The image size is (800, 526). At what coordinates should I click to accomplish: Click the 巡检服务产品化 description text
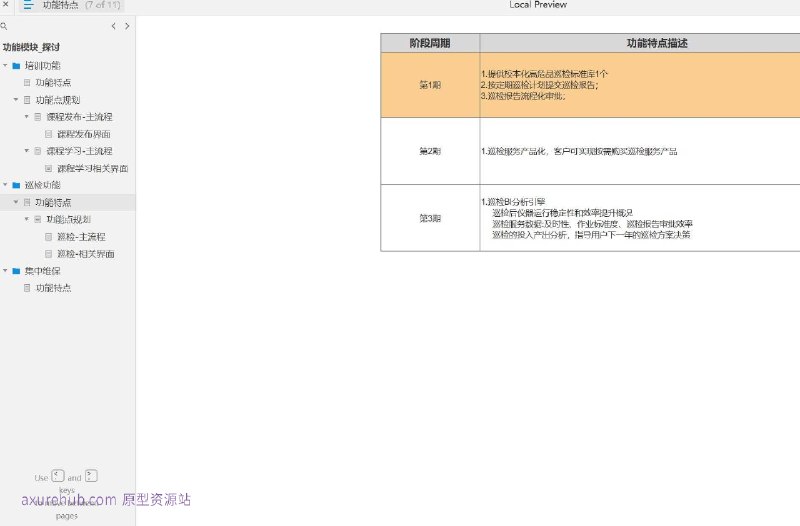pyautogui.click(x=579, y=152)
